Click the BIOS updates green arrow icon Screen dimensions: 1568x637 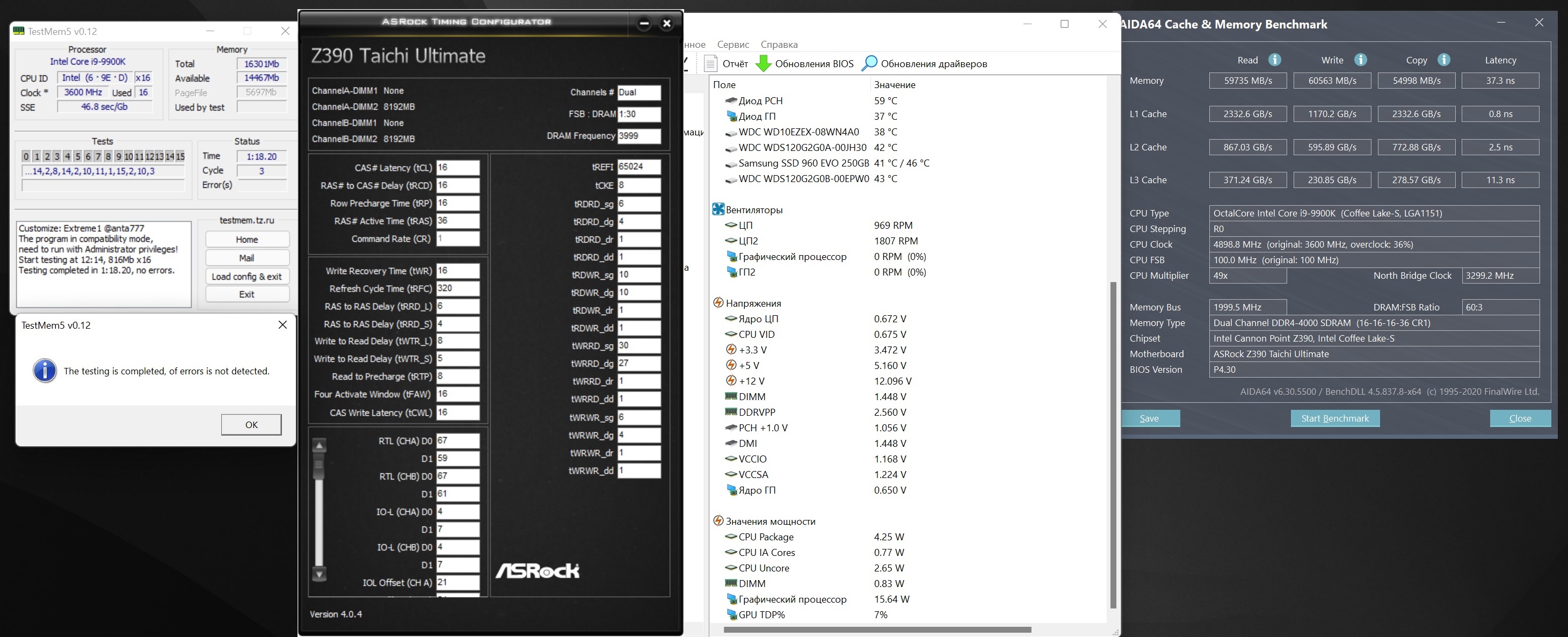tap(763, 63)
